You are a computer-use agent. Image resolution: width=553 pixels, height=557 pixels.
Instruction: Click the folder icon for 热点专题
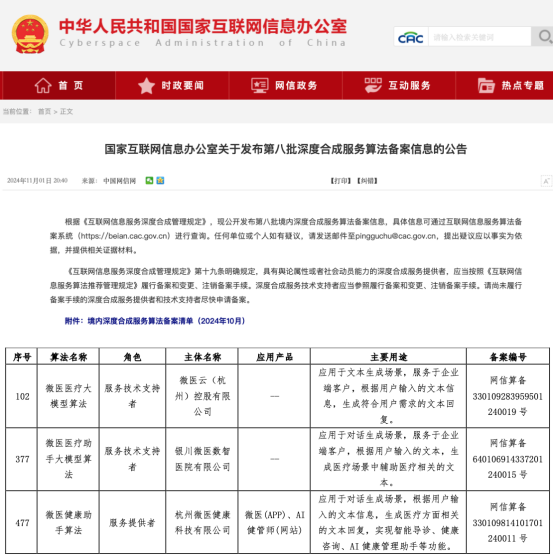pyautogui.click(x=486, y=86)
